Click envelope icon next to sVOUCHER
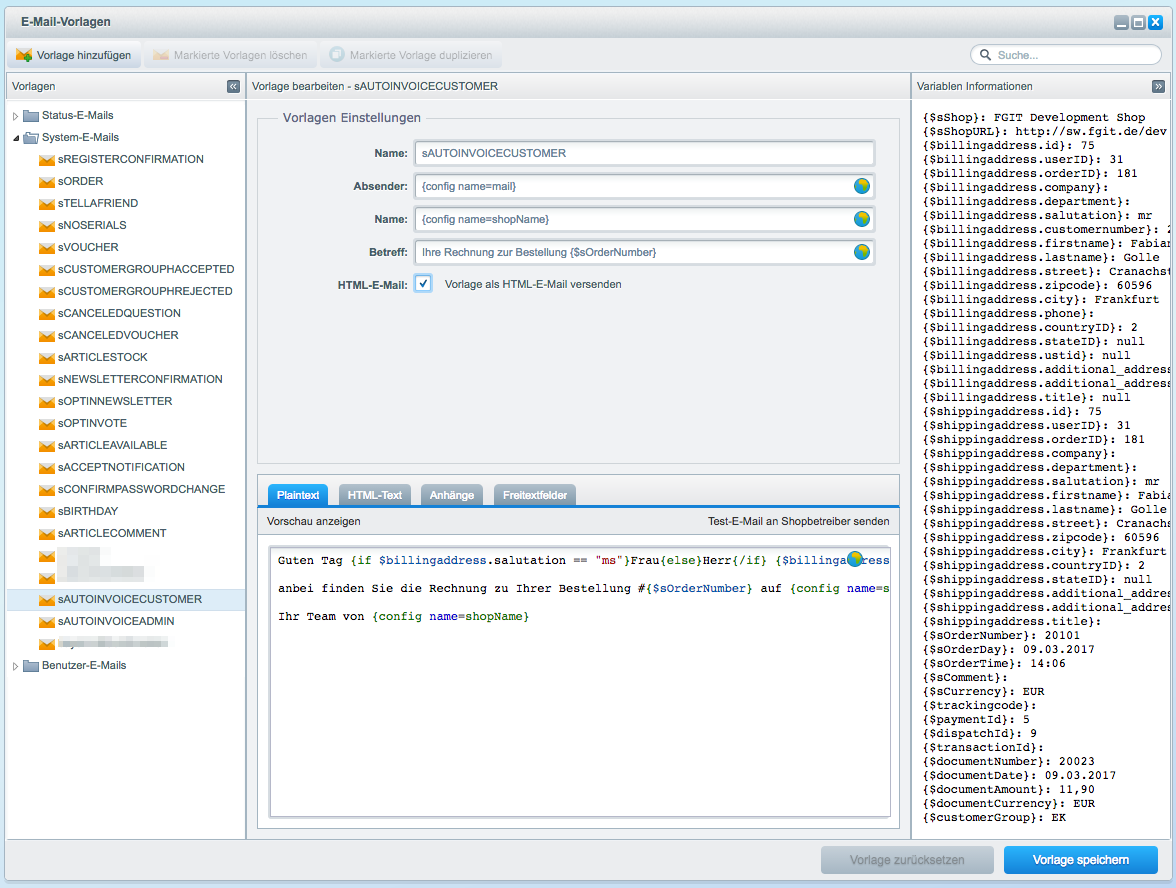The image size is (1176, 888). point(46,248)
